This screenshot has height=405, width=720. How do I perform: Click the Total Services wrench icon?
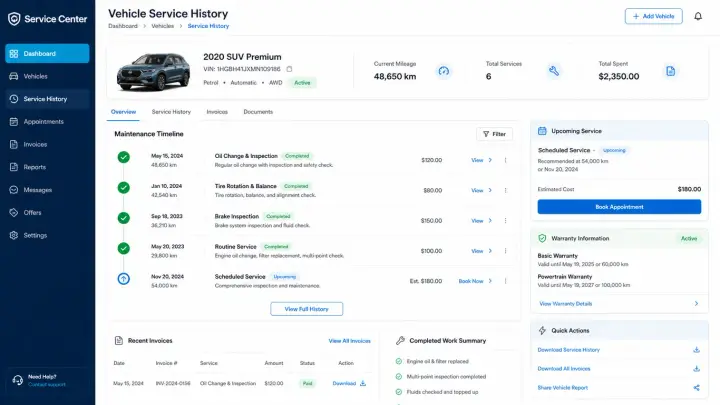tap(554, 71)
